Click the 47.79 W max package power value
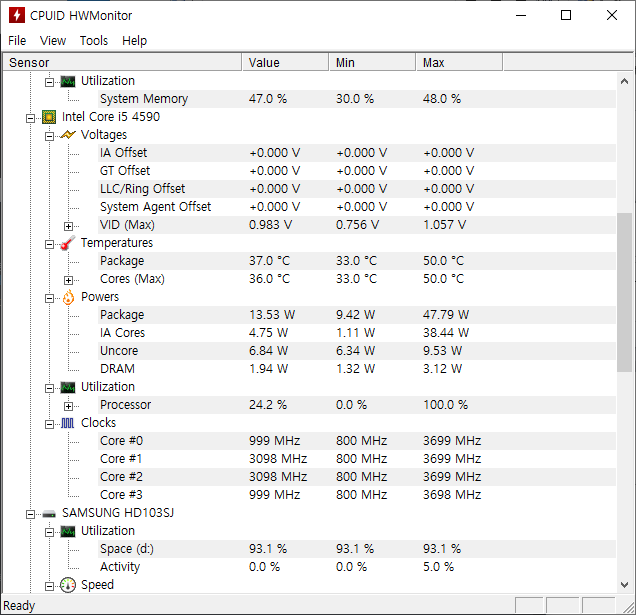Image resolution: width=636 pixels, height=615 pixels. (446, 315)
